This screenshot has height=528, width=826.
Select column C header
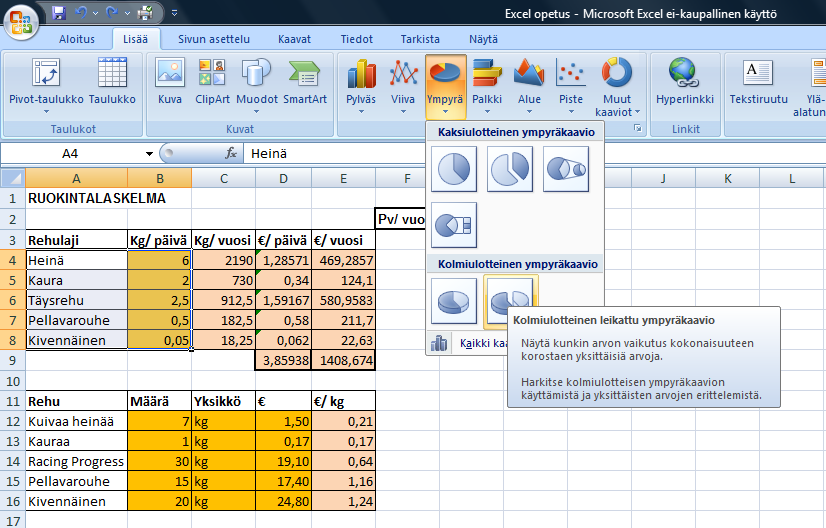(x=224, y=179)
